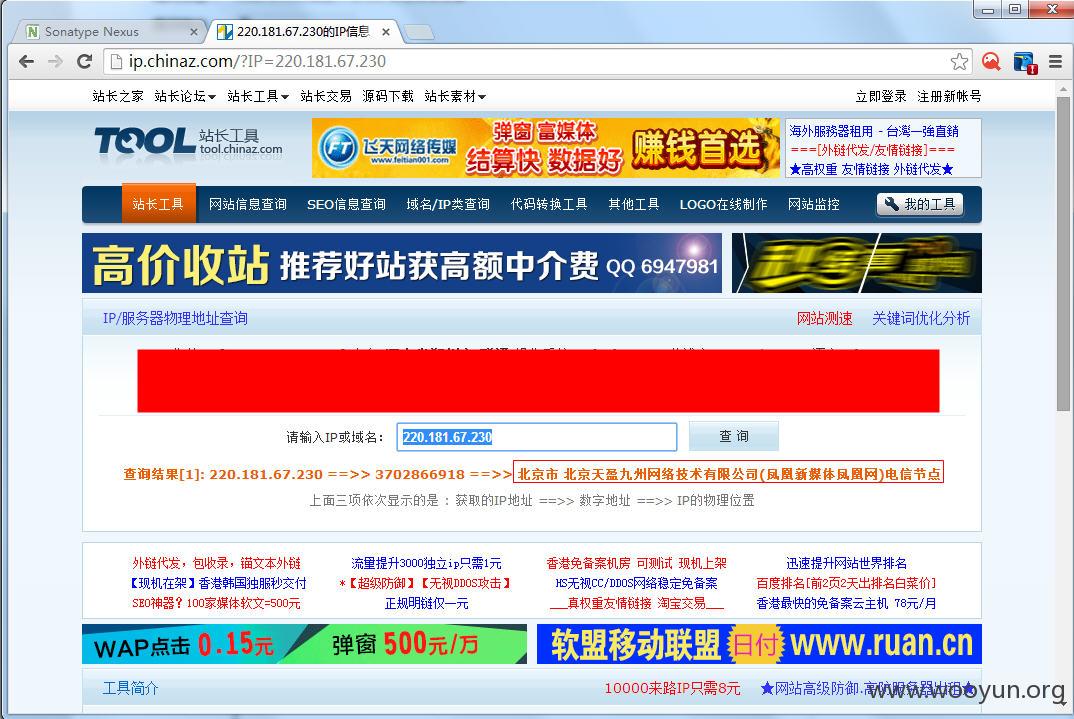Open 香港免备案机房 可测试 link
The width and height of the screenshot is (1074, 719).
636,563
